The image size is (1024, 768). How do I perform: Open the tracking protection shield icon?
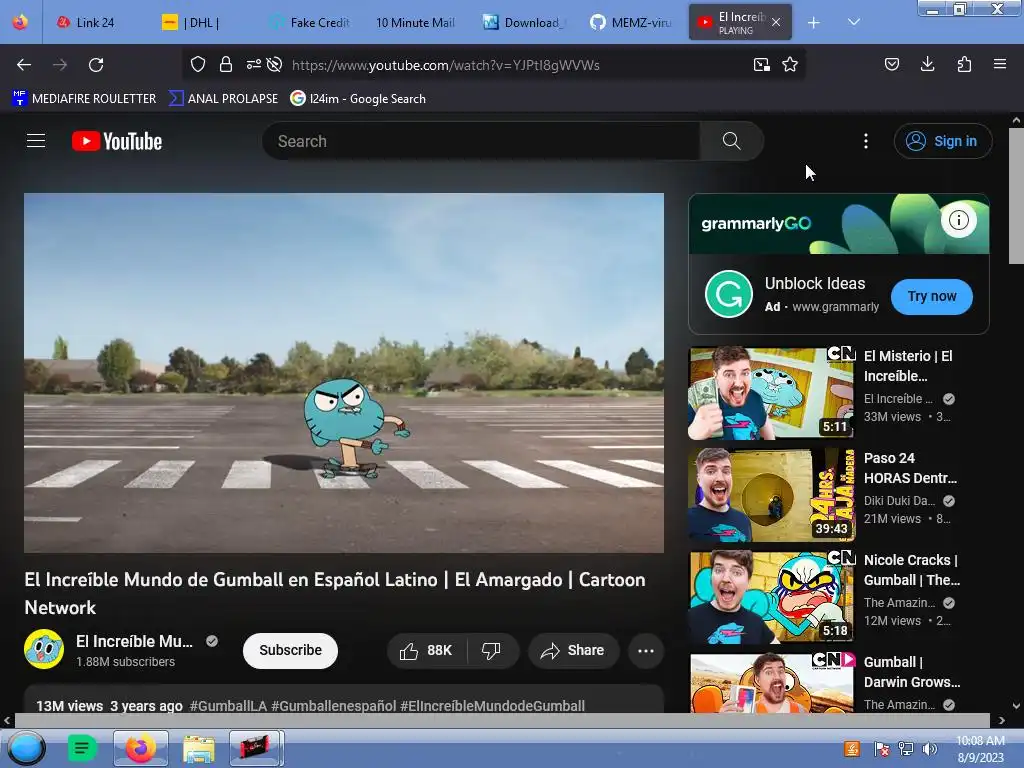click(198, 64)
